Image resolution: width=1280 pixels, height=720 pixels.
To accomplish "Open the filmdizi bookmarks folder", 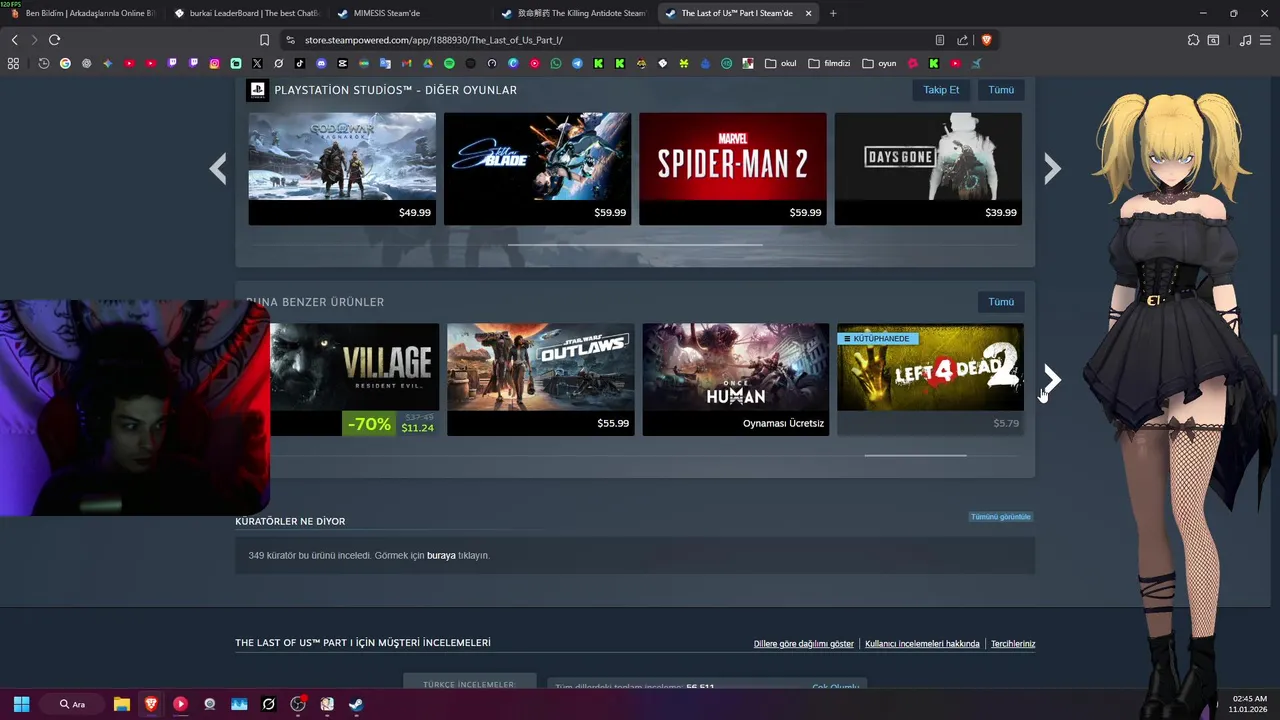I will 829,63.
